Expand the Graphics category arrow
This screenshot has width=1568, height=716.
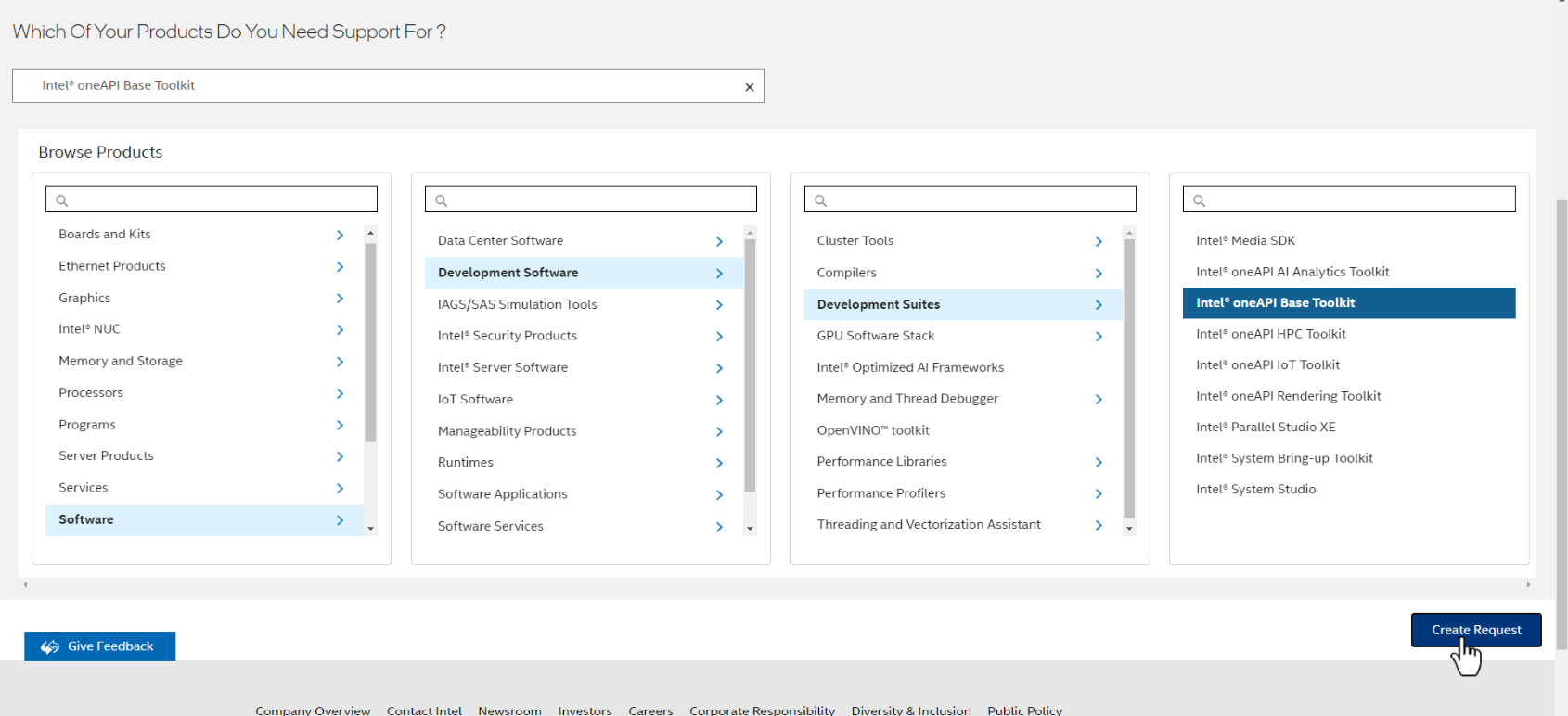340,298
